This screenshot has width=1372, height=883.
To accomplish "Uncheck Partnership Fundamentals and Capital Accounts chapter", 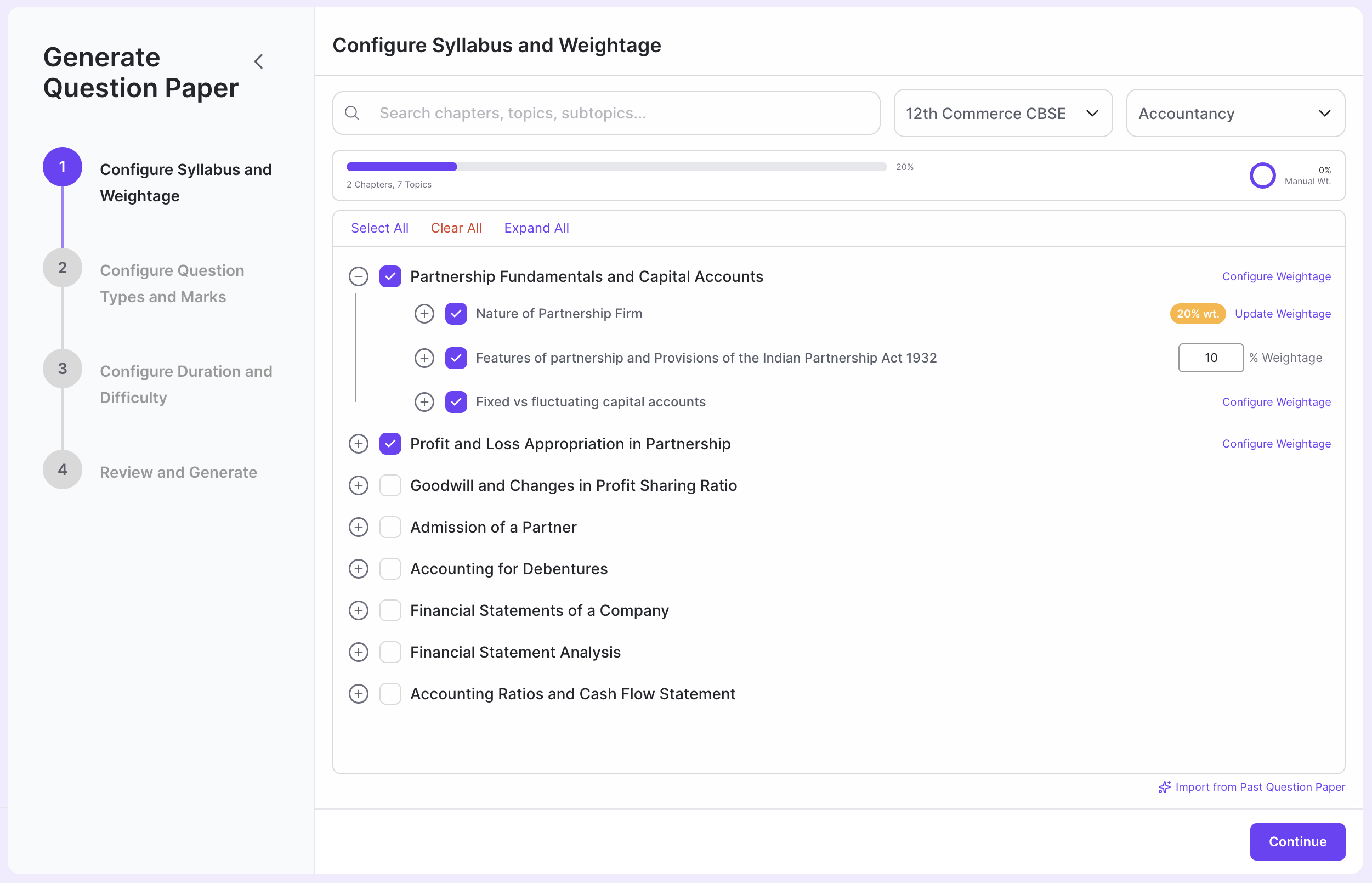I will coord(390,276).
